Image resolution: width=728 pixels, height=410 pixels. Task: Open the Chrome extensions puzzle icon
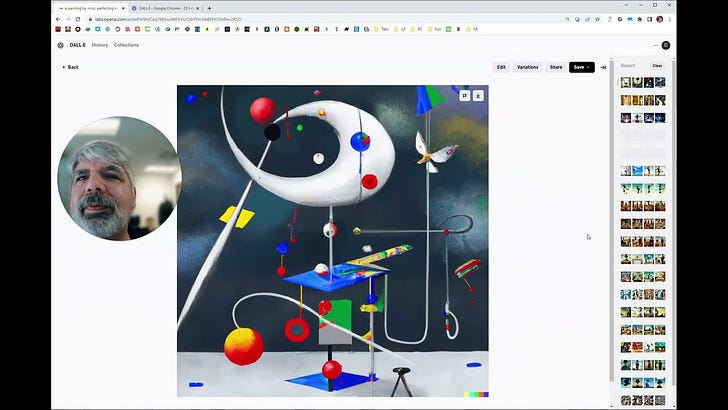pyautogui.click(x=640, y=20)
